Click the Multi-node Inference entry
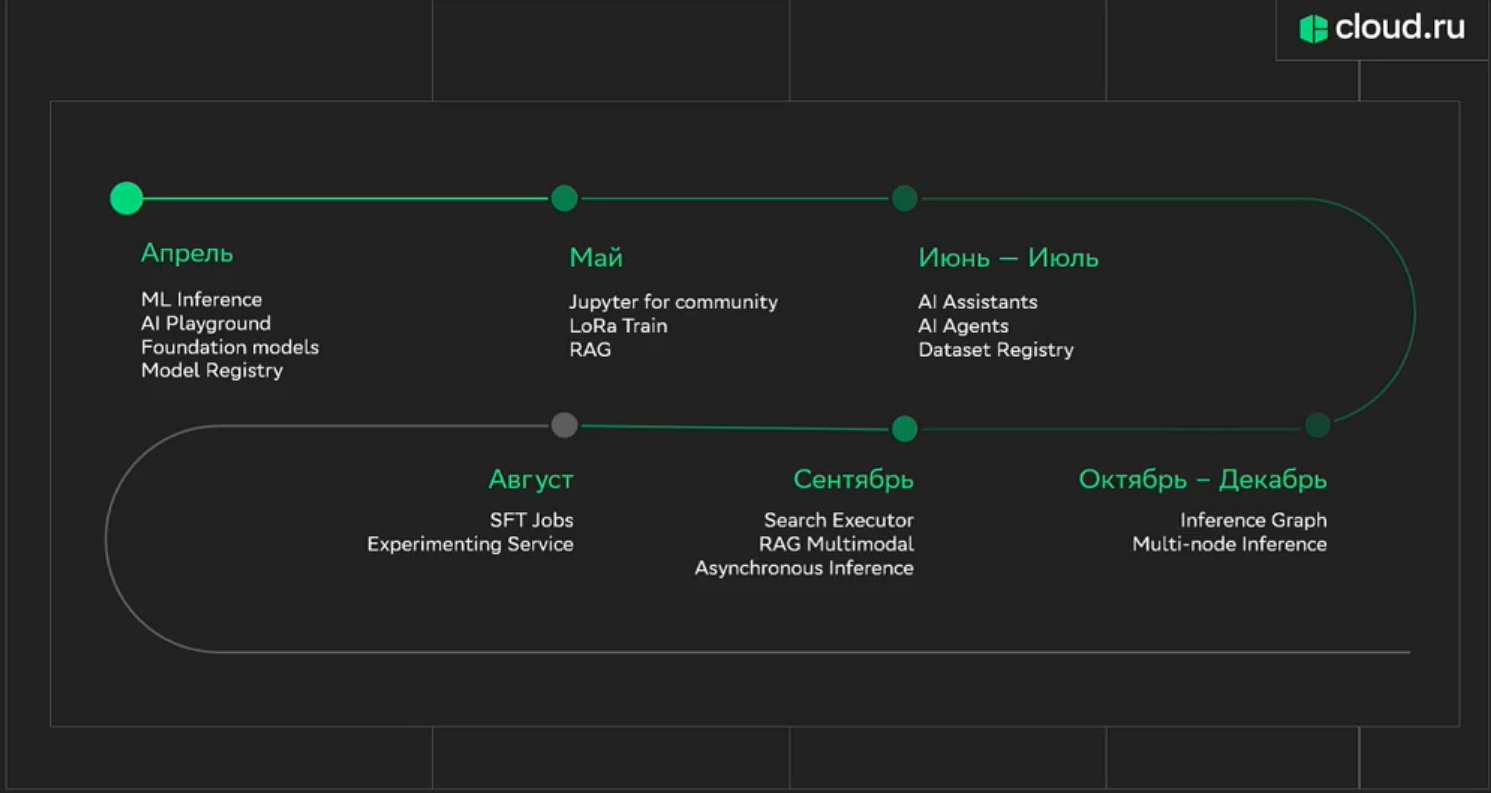 tap(1229, 544)
